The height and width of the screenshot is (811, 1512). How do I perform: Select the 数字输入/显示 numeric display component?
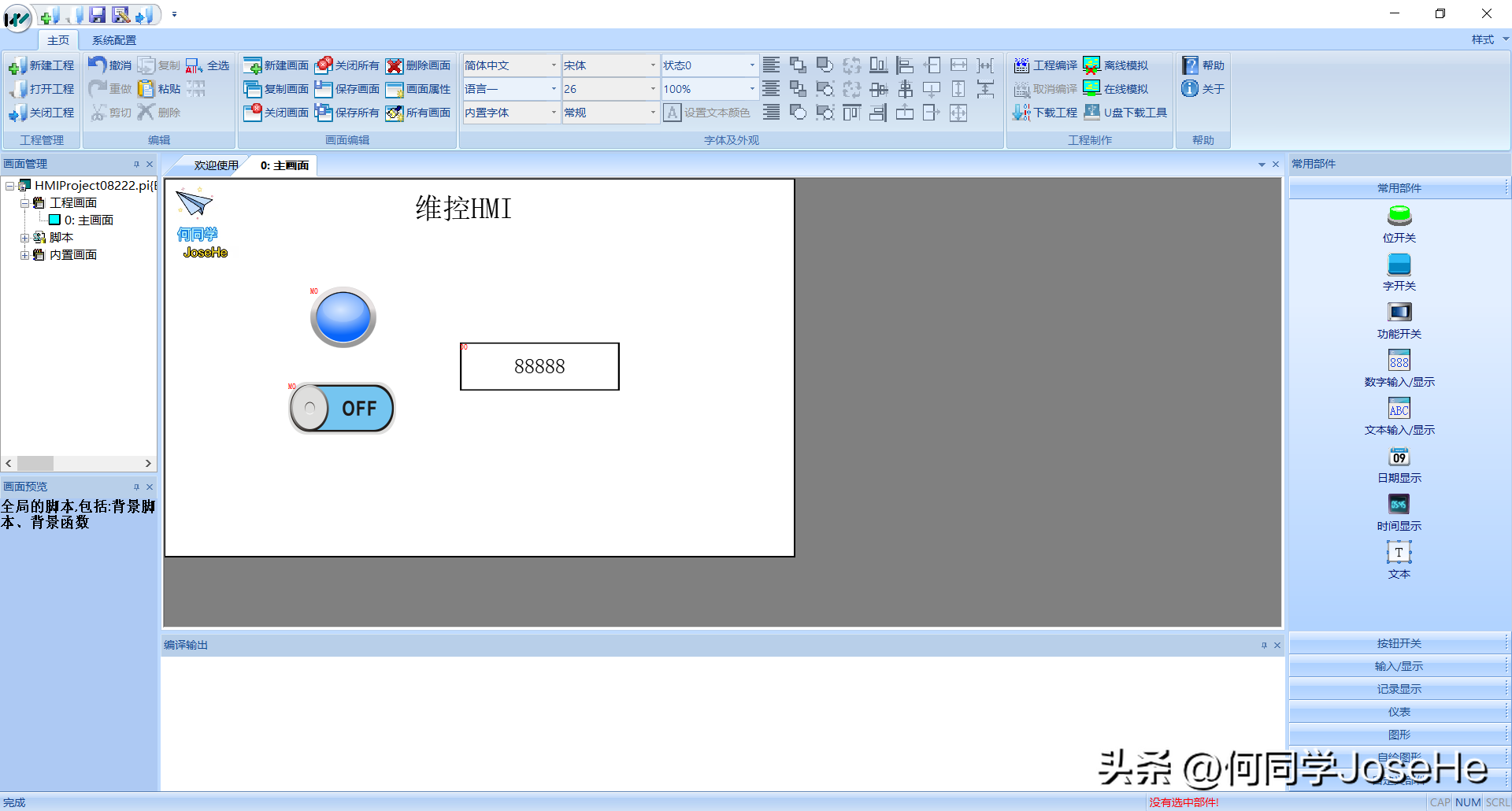click(1399, 361)
